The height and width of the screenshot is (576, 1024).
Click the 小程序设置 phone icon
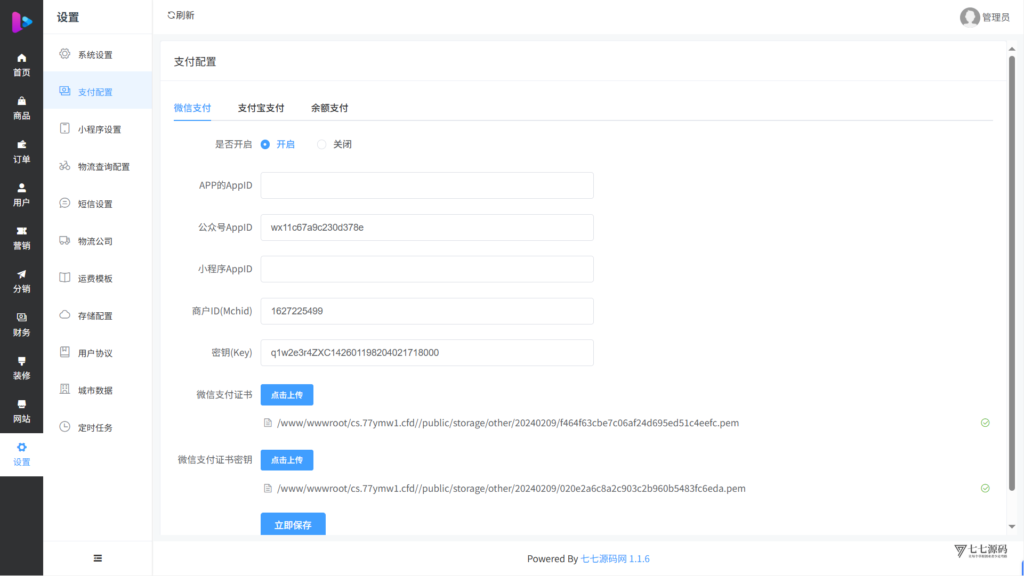coord(65,129)
